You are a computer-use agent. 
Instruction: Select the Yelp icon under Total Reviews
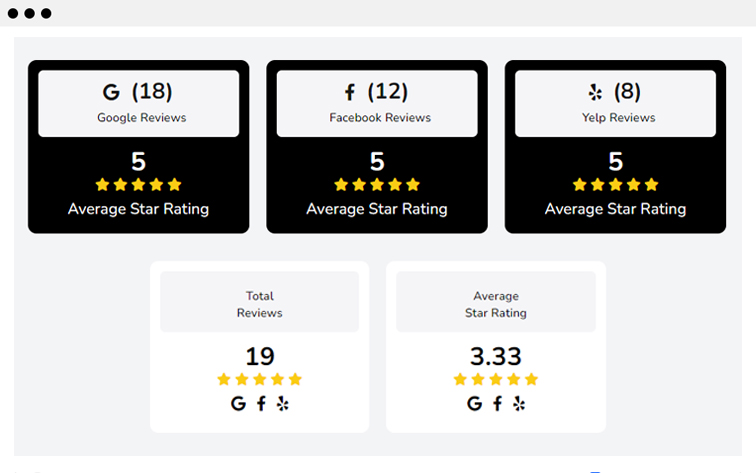pos(283,404)
